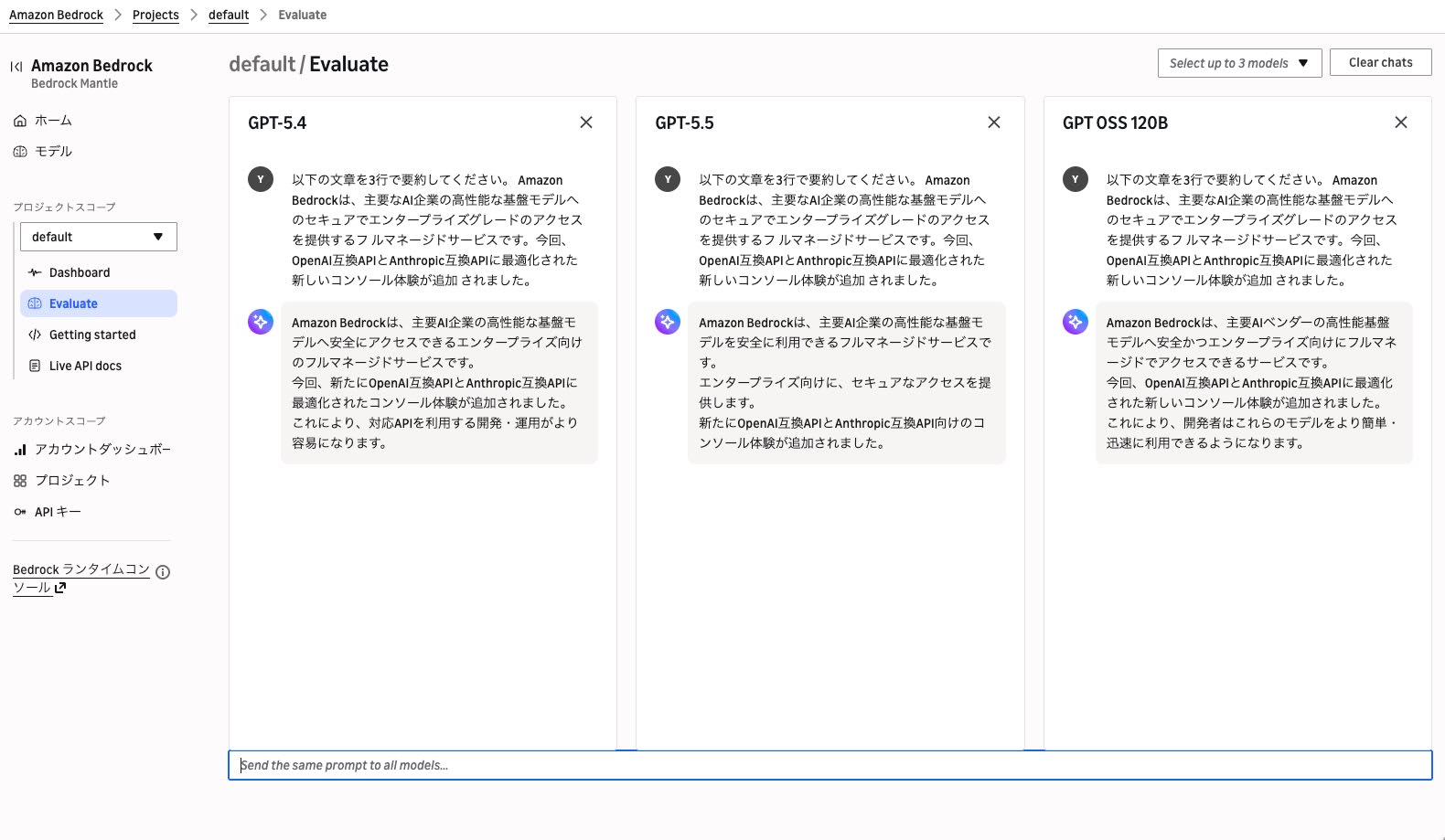Click the Live API docs document icon
Image resolution: width=1445 pixels, height=840 pixels.
(x=35, y=366)
